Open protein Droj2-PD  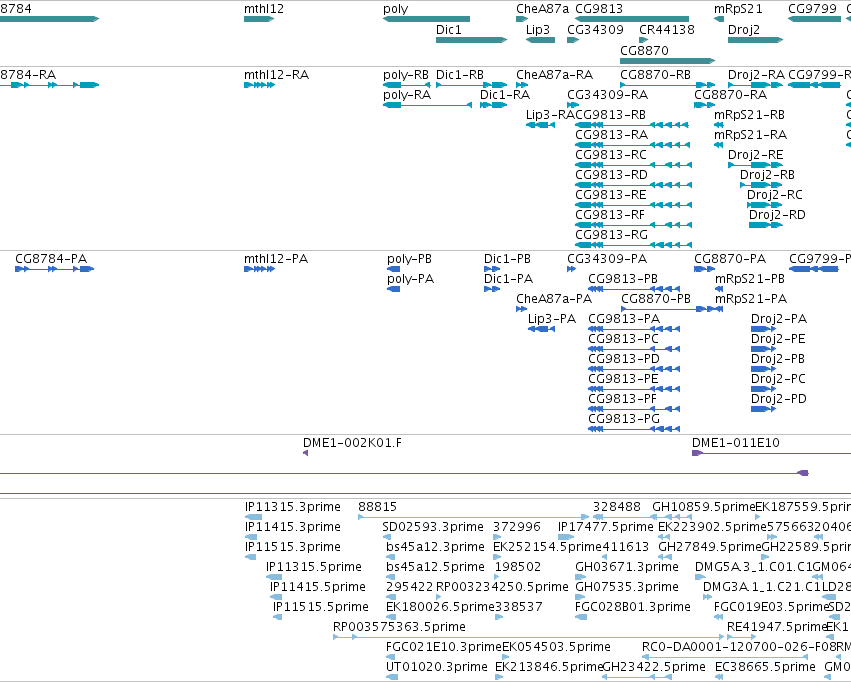click(x=779, y=399)
